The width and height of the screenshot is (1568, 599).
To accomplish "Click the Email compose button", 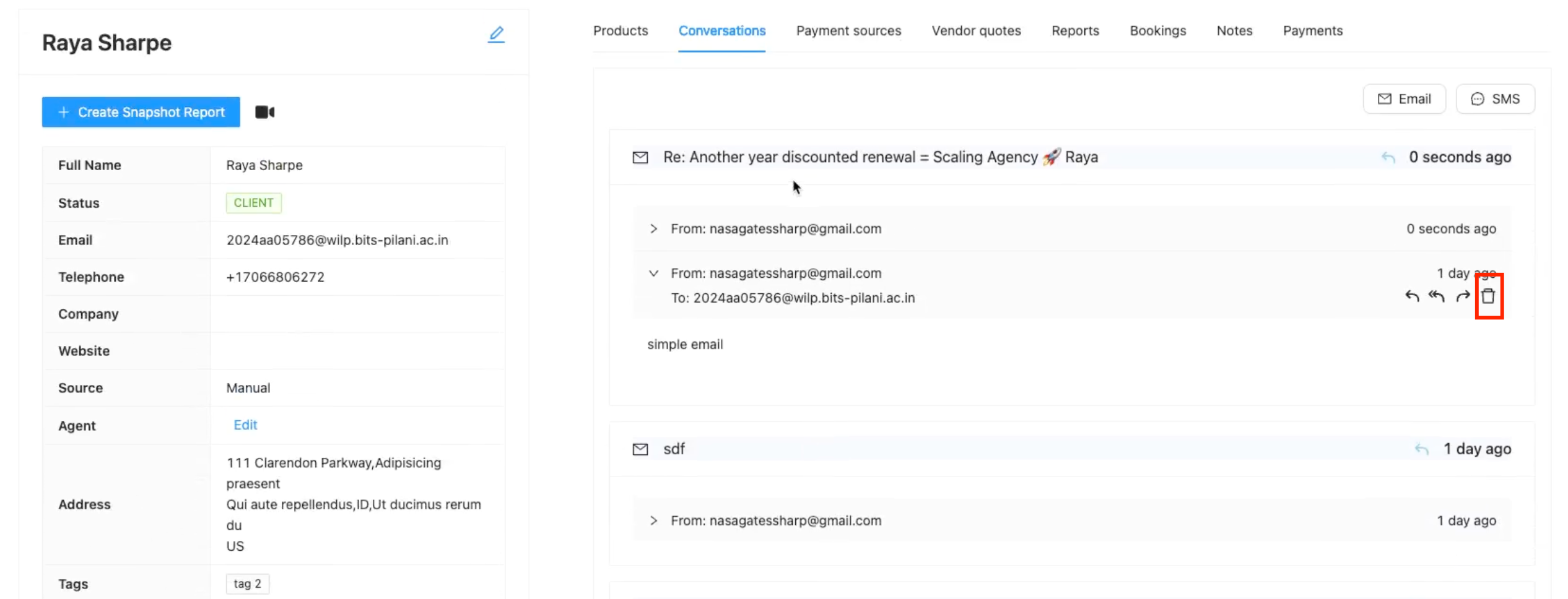I will click(1404, 99).
